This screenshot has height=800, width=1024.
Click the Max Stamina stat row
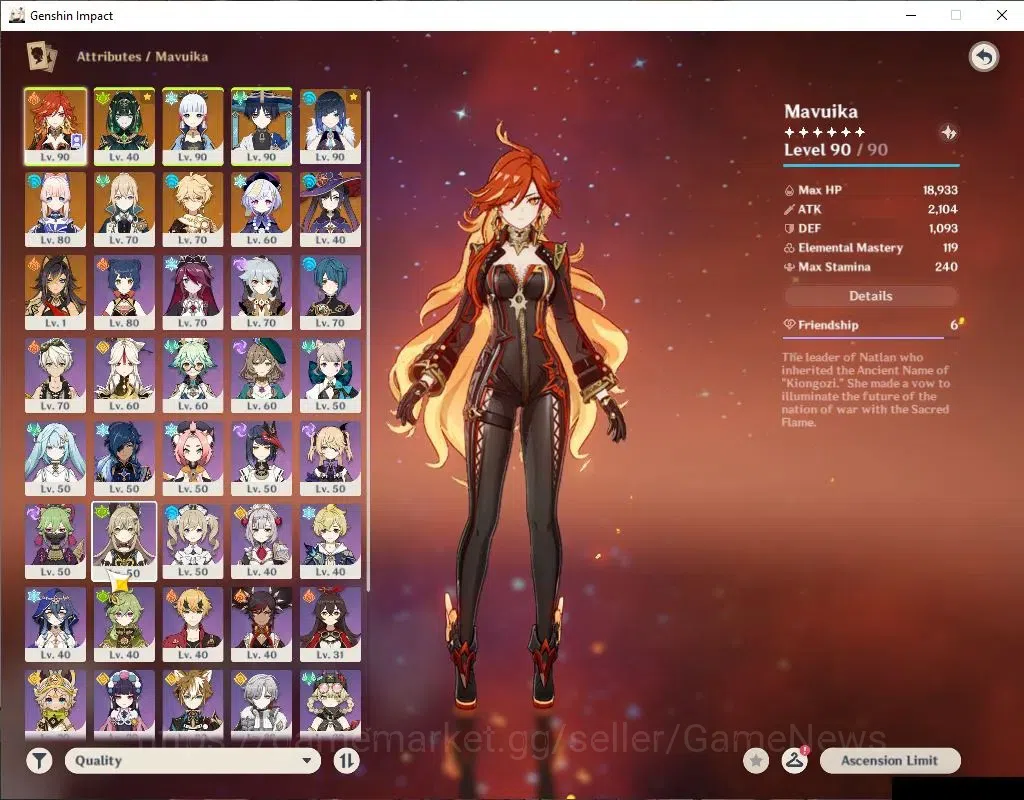click(x=871, y=266)
